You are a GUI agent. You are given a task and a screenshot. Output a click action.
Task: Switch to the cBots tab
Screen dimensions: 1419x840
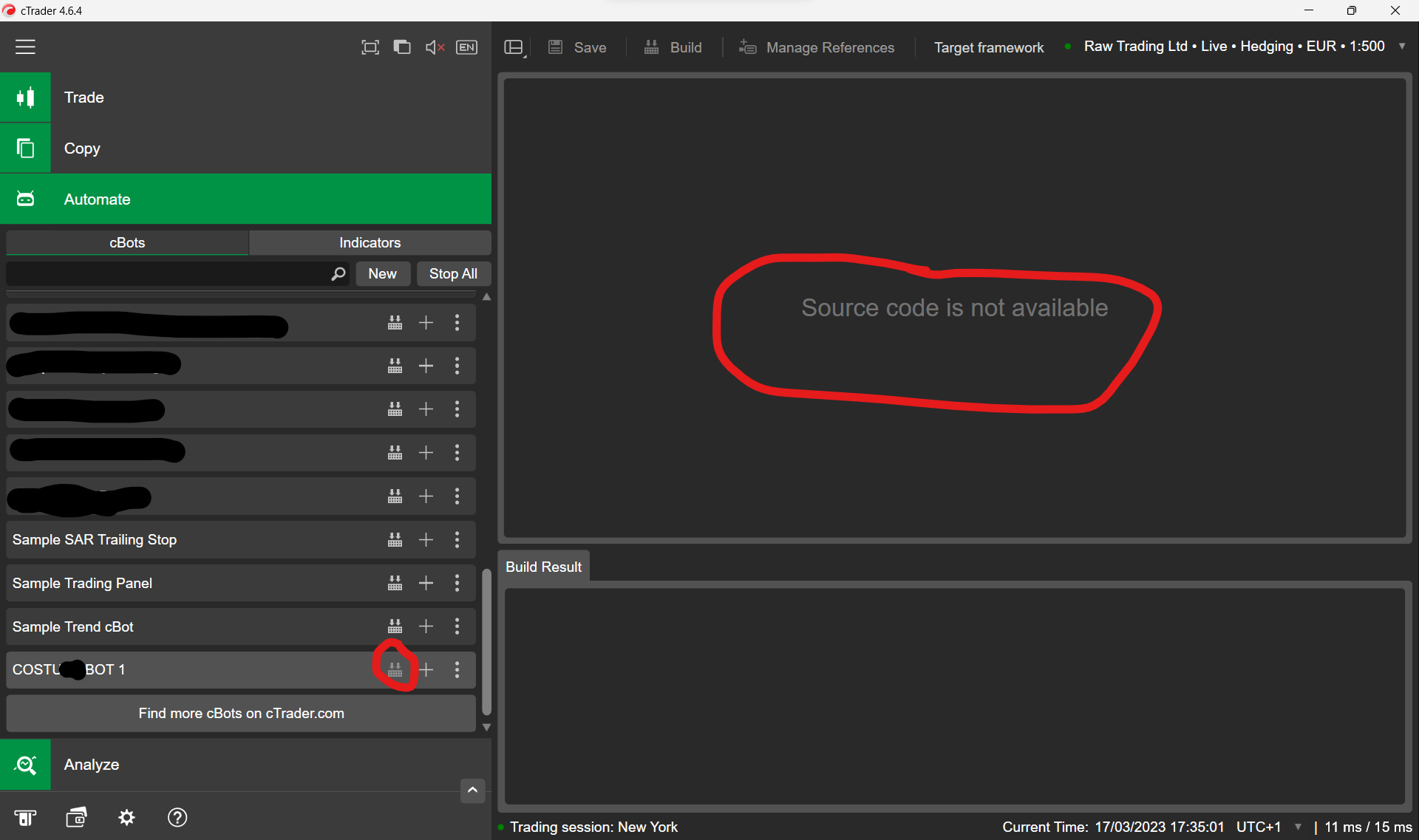point(127,243)
